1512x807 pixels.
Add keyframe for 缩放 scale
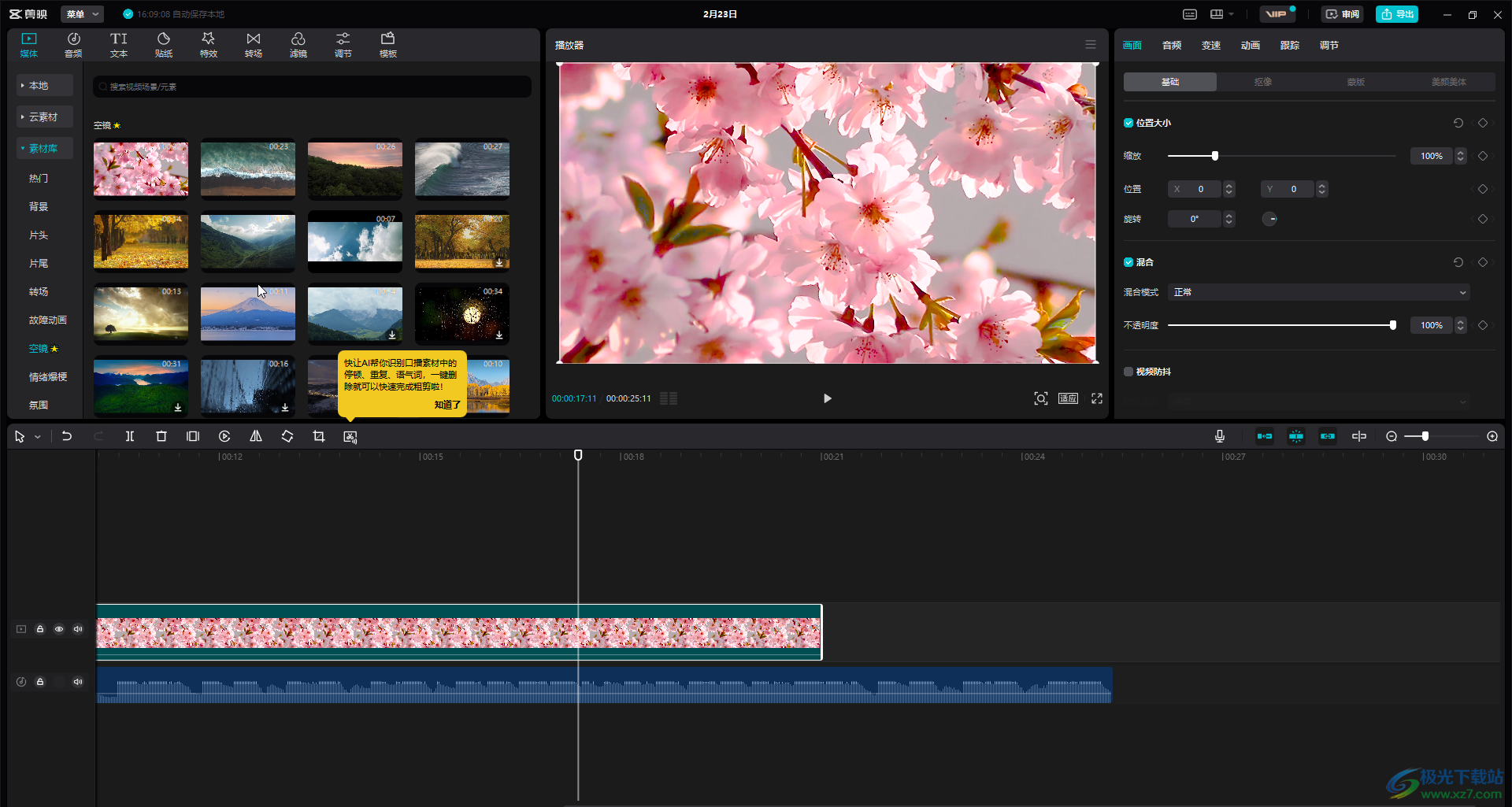pos(1483,156)
